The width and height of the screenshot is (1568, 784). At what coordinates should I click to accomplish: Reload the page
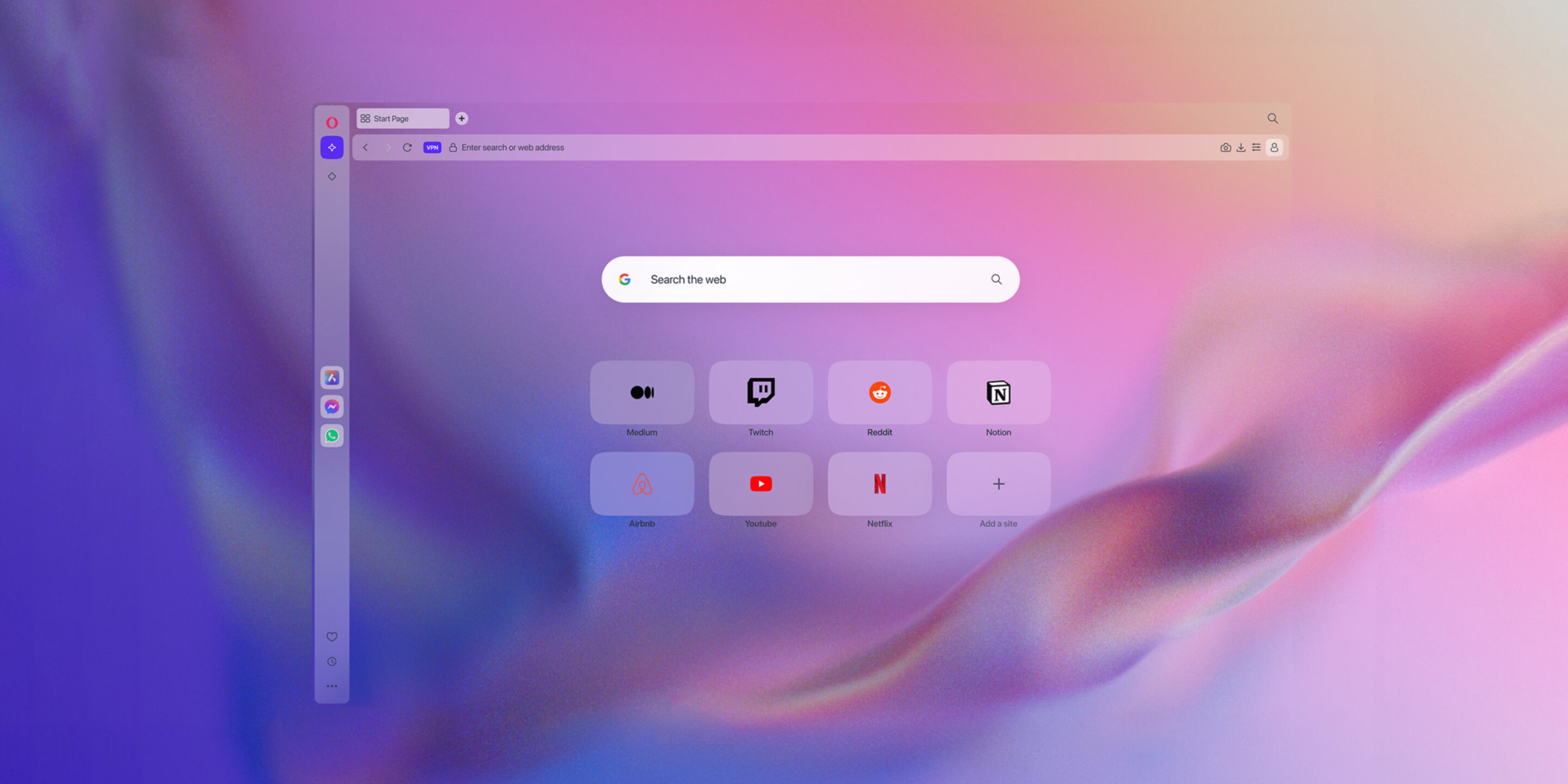(407, 148)
